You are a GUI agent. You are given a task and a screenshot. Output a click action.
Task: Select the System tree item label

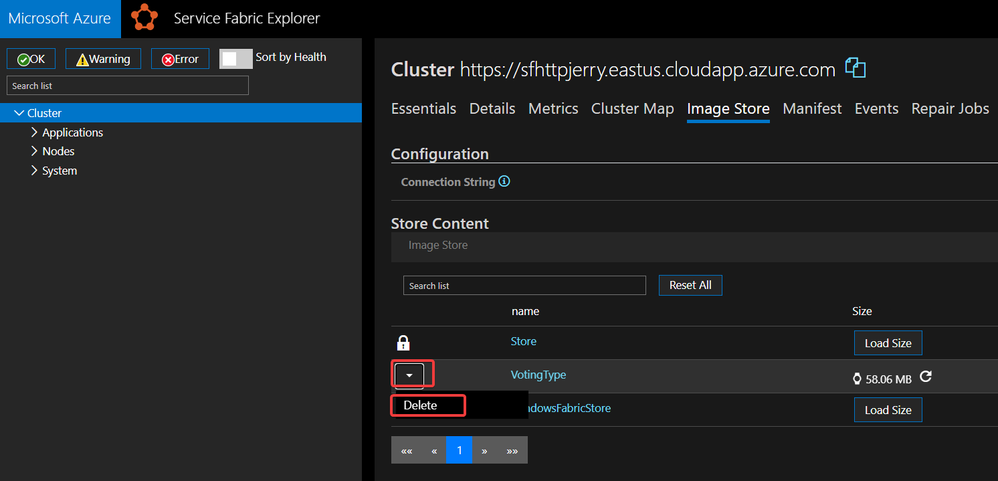(59, 171)
